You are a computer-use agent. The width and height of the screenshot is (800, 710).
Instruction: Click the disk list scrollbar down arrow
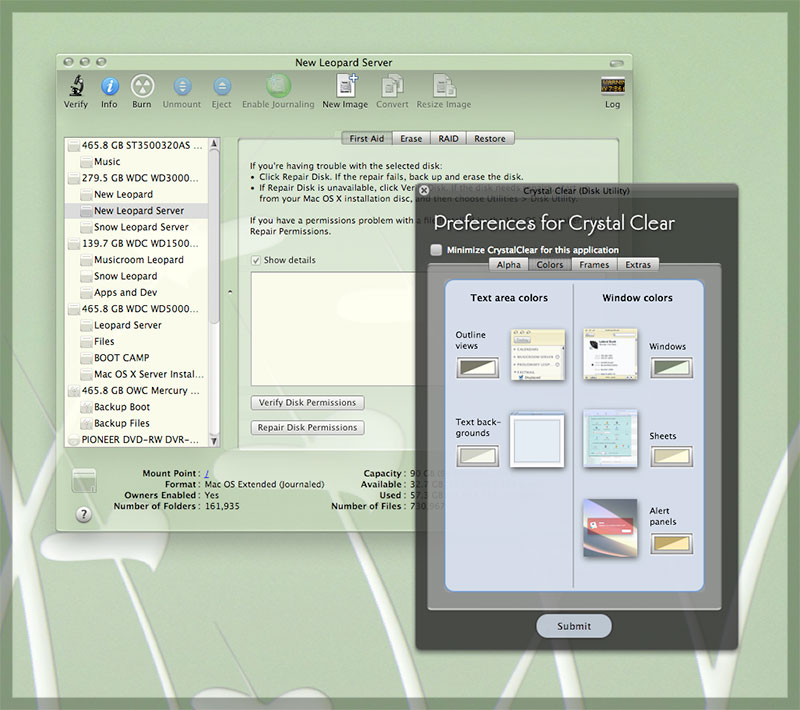(x=214, y=441)
